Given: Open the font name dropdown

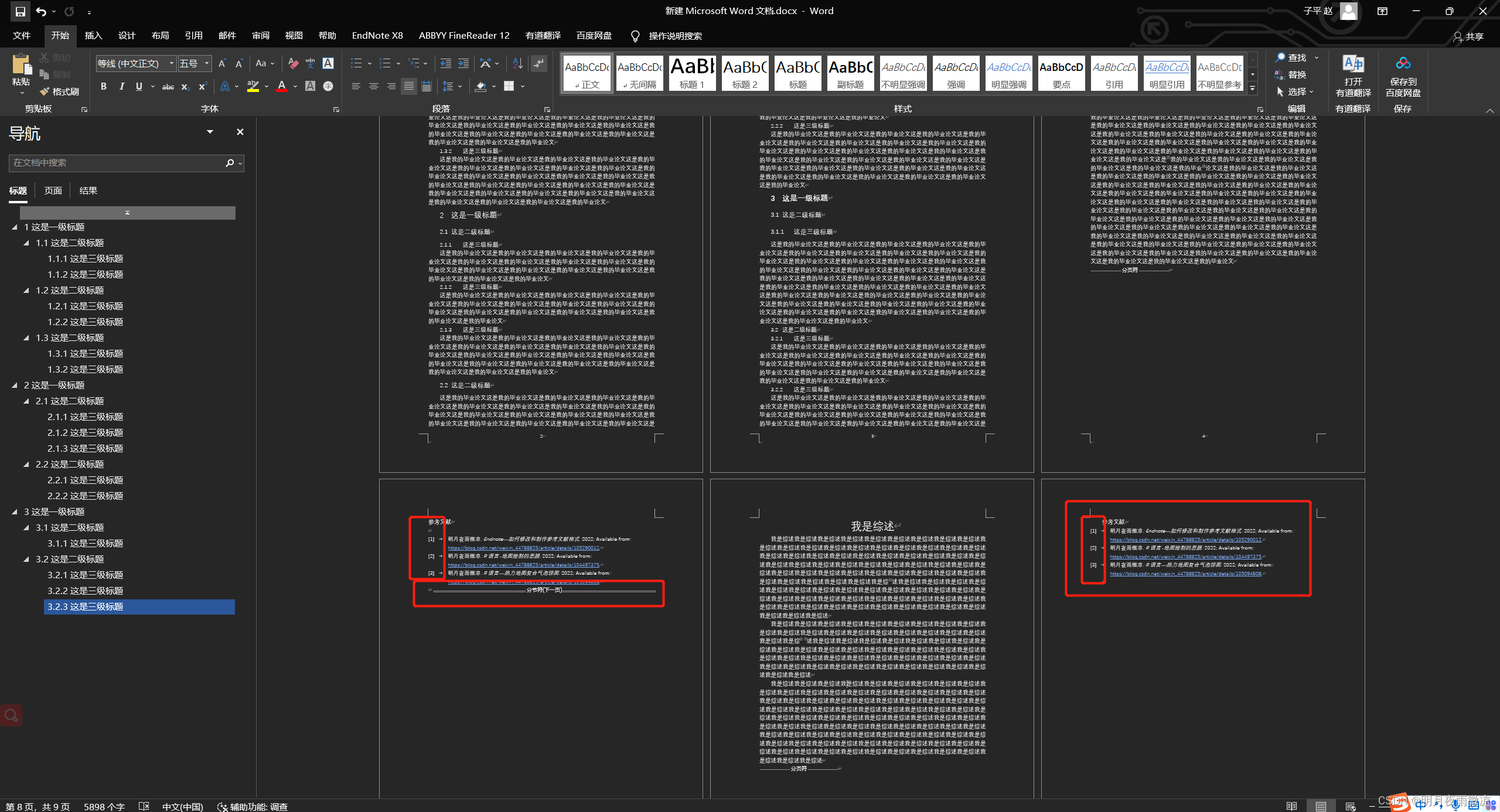Looking at the screenshot, I should [171, 63].
